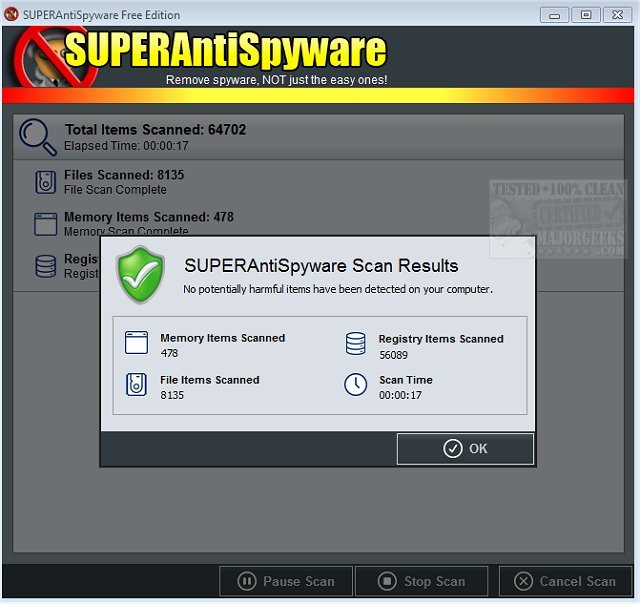The image size is (640, 604).
Task: Click the SUPERAntiSpyware logo in the banner
Action: (225, 50)
